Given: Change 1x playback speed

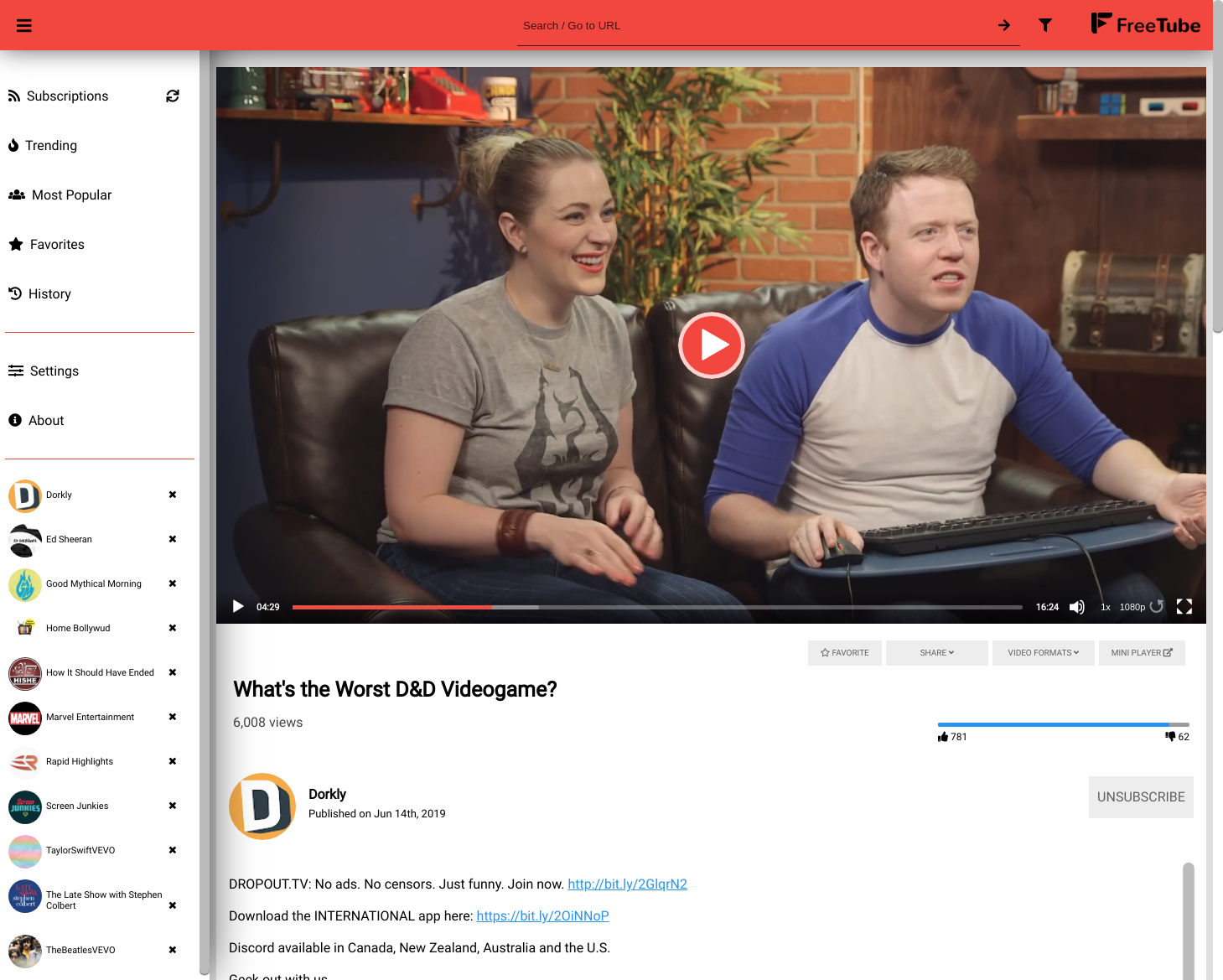Looking at the screenshot, I should tap(1106, 607).
